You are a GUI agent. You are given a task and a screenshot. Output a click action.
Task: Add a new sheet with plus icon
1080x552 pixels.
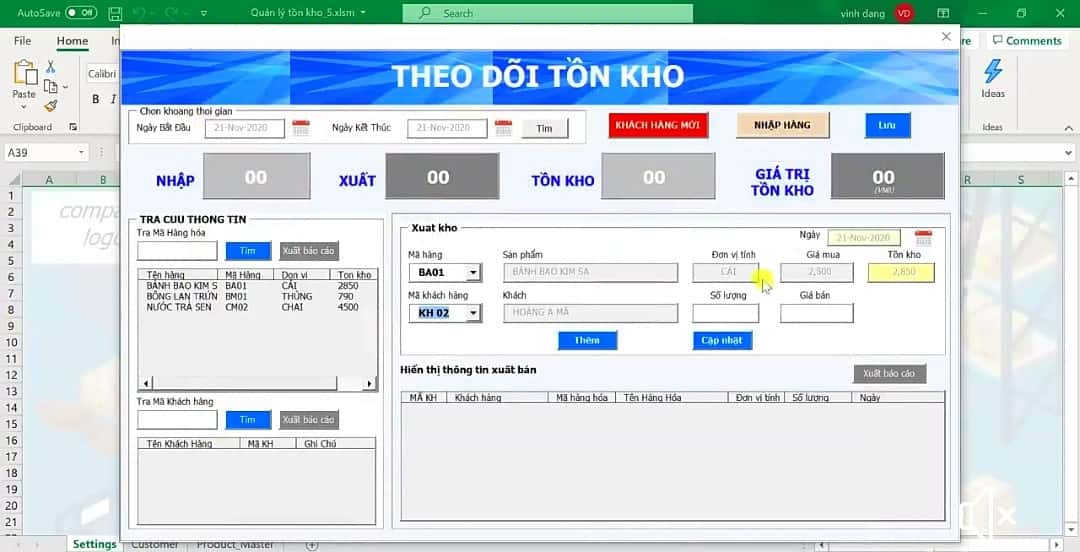coord(311,544)
